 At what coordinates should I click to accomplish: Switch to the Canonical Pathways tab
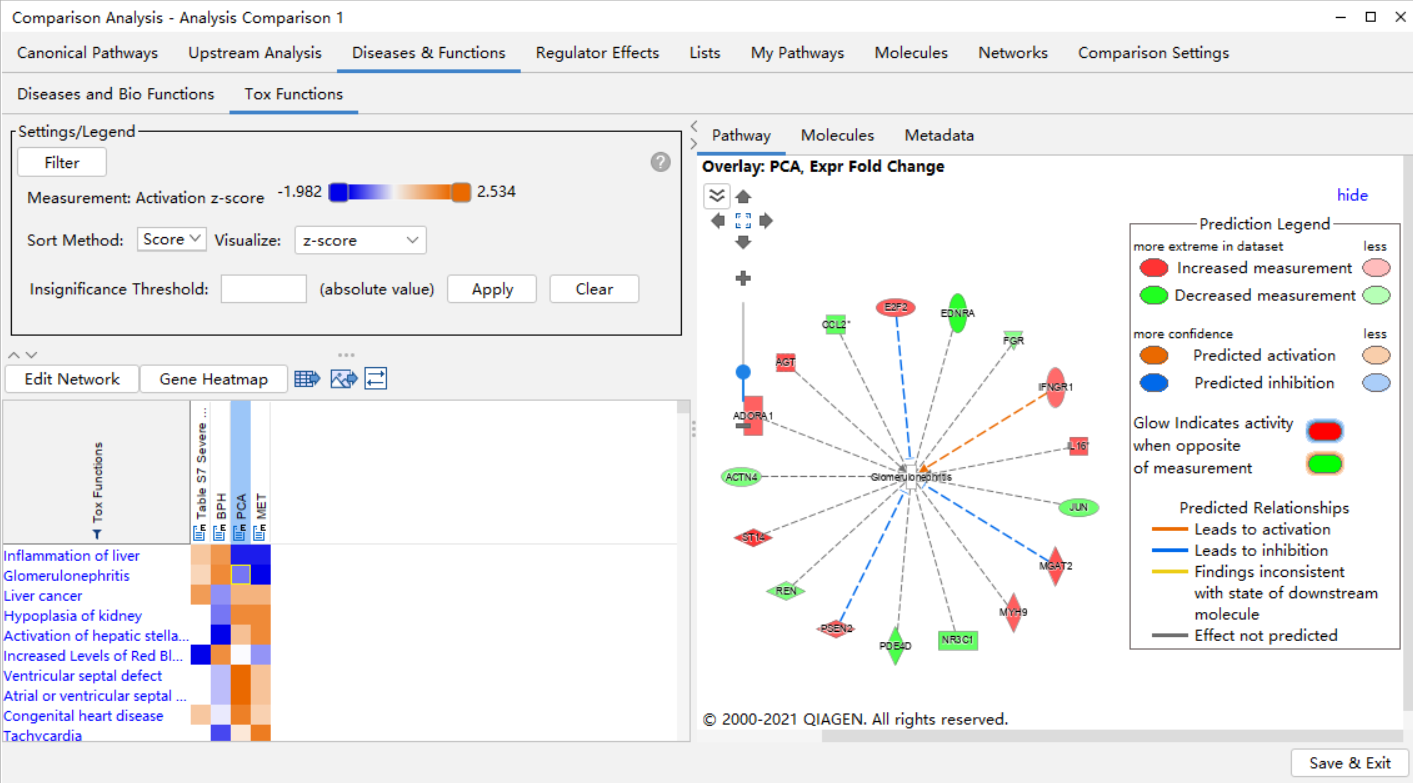pos(88,53)
